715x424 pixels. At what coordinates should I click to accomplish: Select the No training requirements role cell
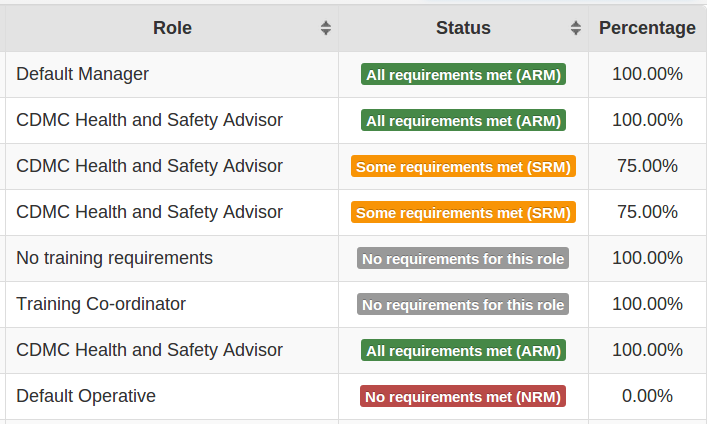115,258
